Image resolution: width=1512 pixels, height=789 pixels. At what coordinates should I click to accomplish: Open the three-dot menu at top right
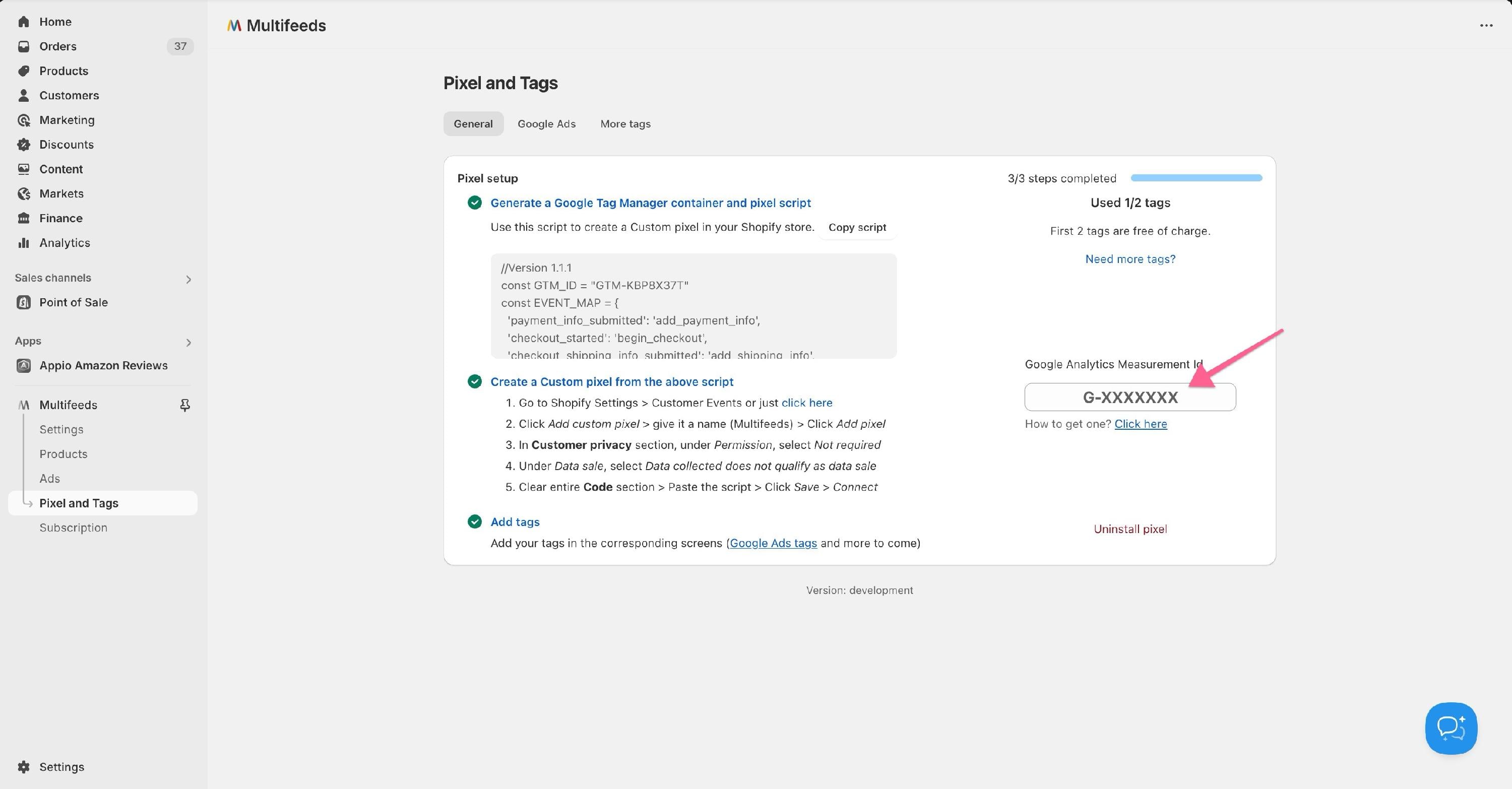(1486, 25)
